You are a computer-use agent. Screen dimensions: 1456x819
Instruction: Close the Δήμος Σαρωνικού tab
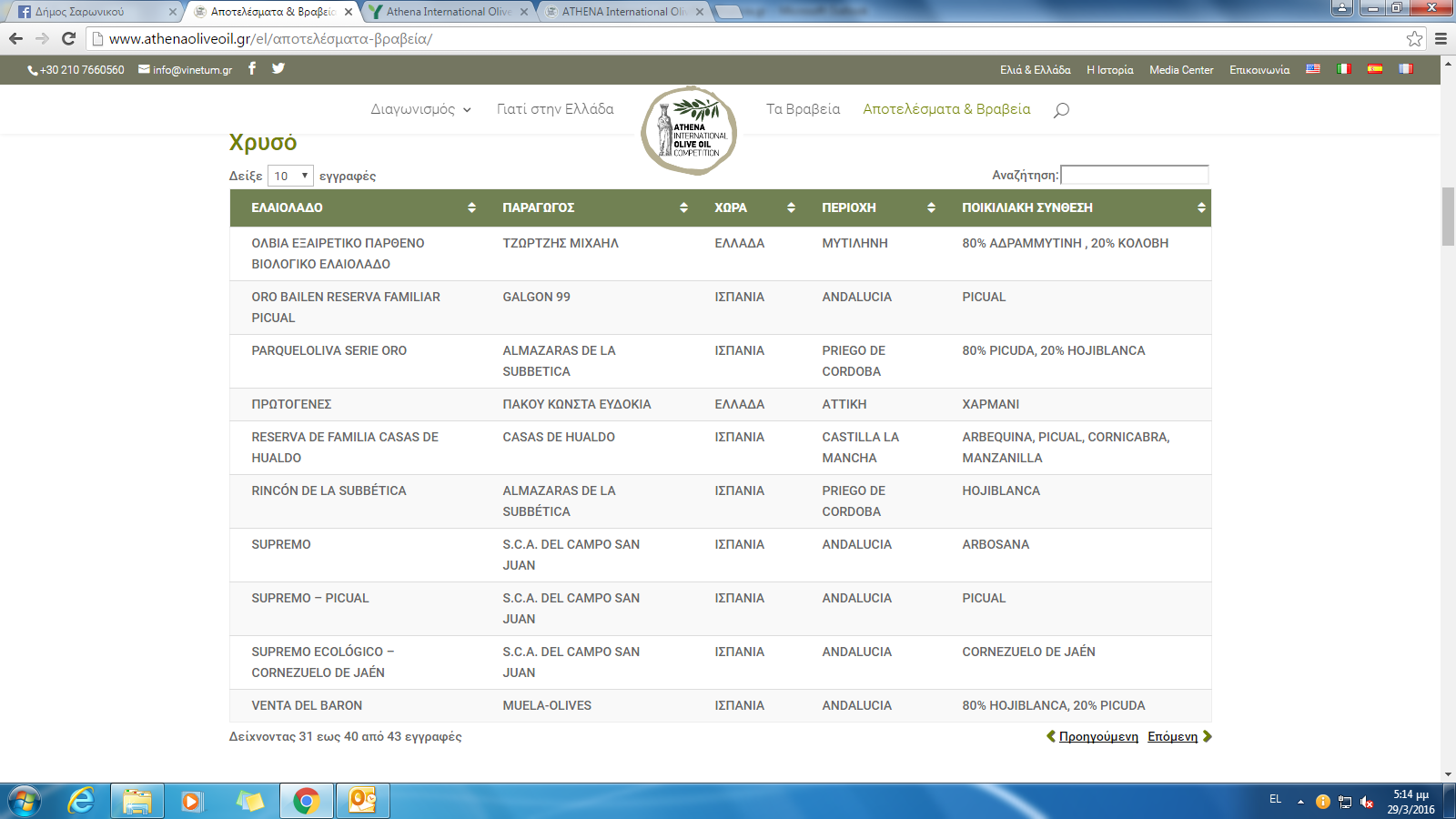point(172,12)
